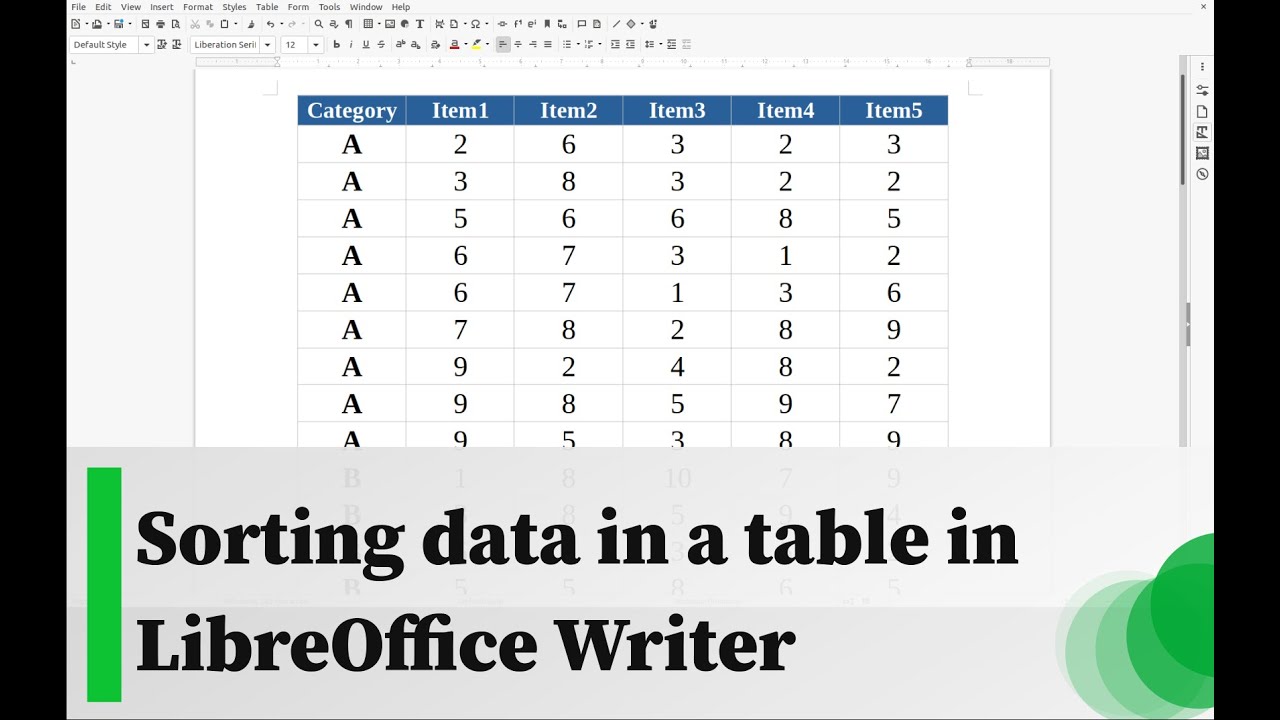Click the New document icon

76,24
